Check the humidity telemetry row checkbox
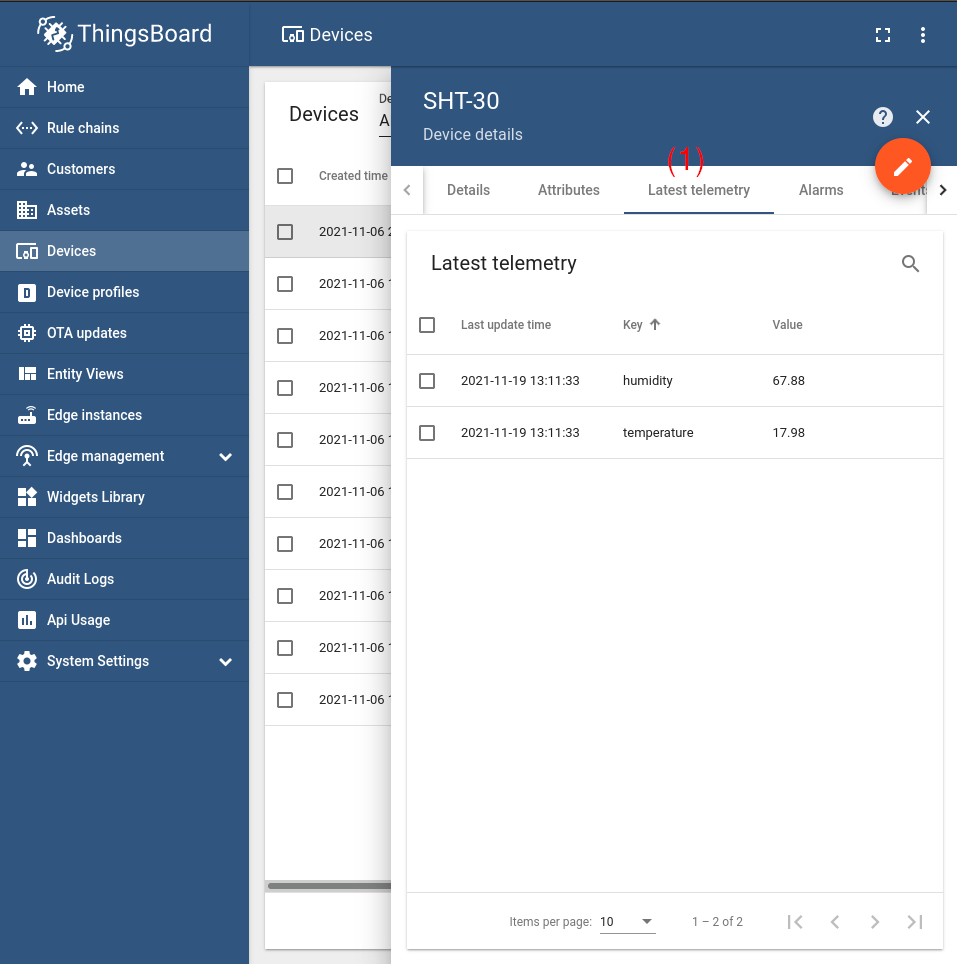 tap(427, 381)
